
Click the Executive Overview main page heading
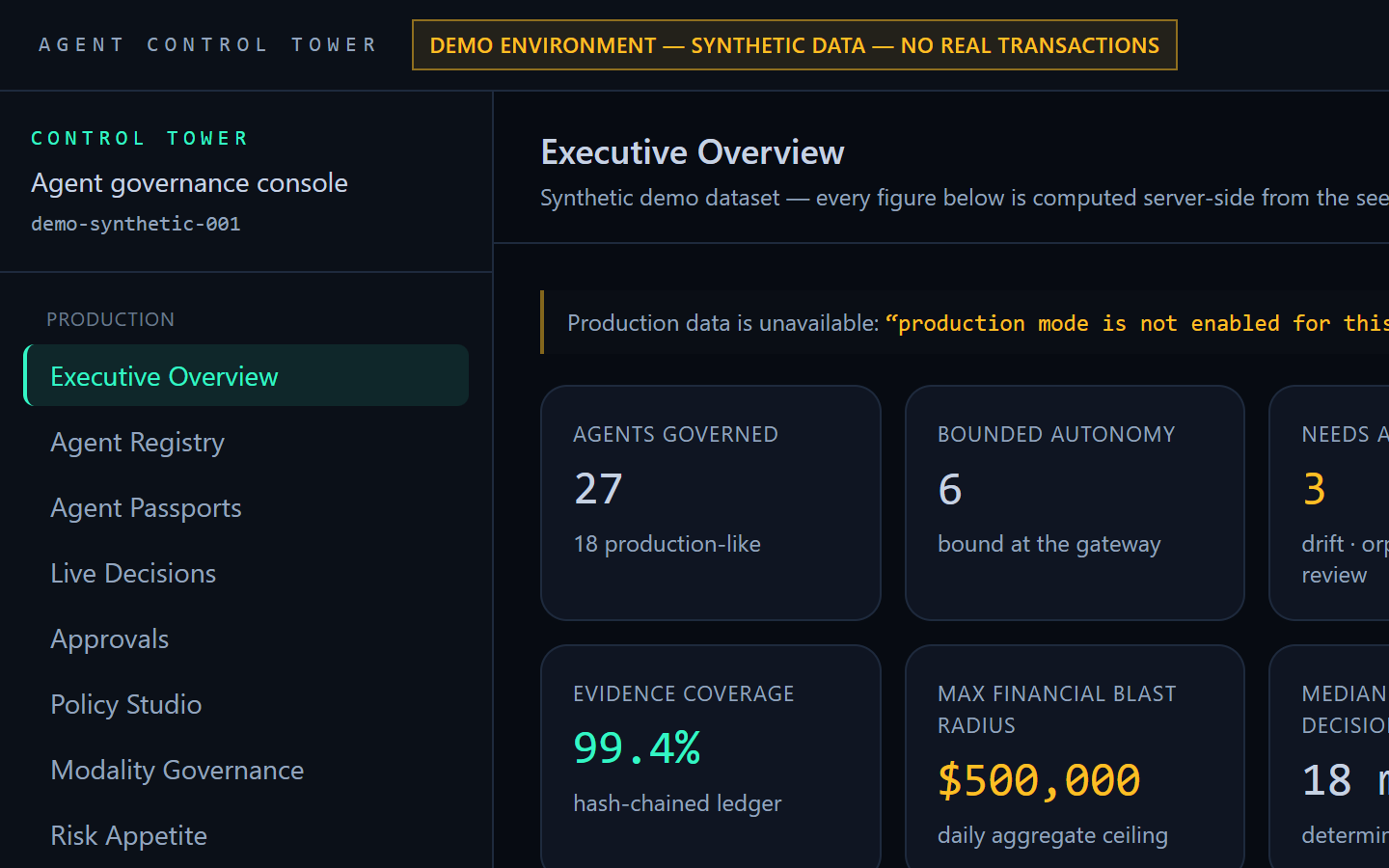(693, 152)
